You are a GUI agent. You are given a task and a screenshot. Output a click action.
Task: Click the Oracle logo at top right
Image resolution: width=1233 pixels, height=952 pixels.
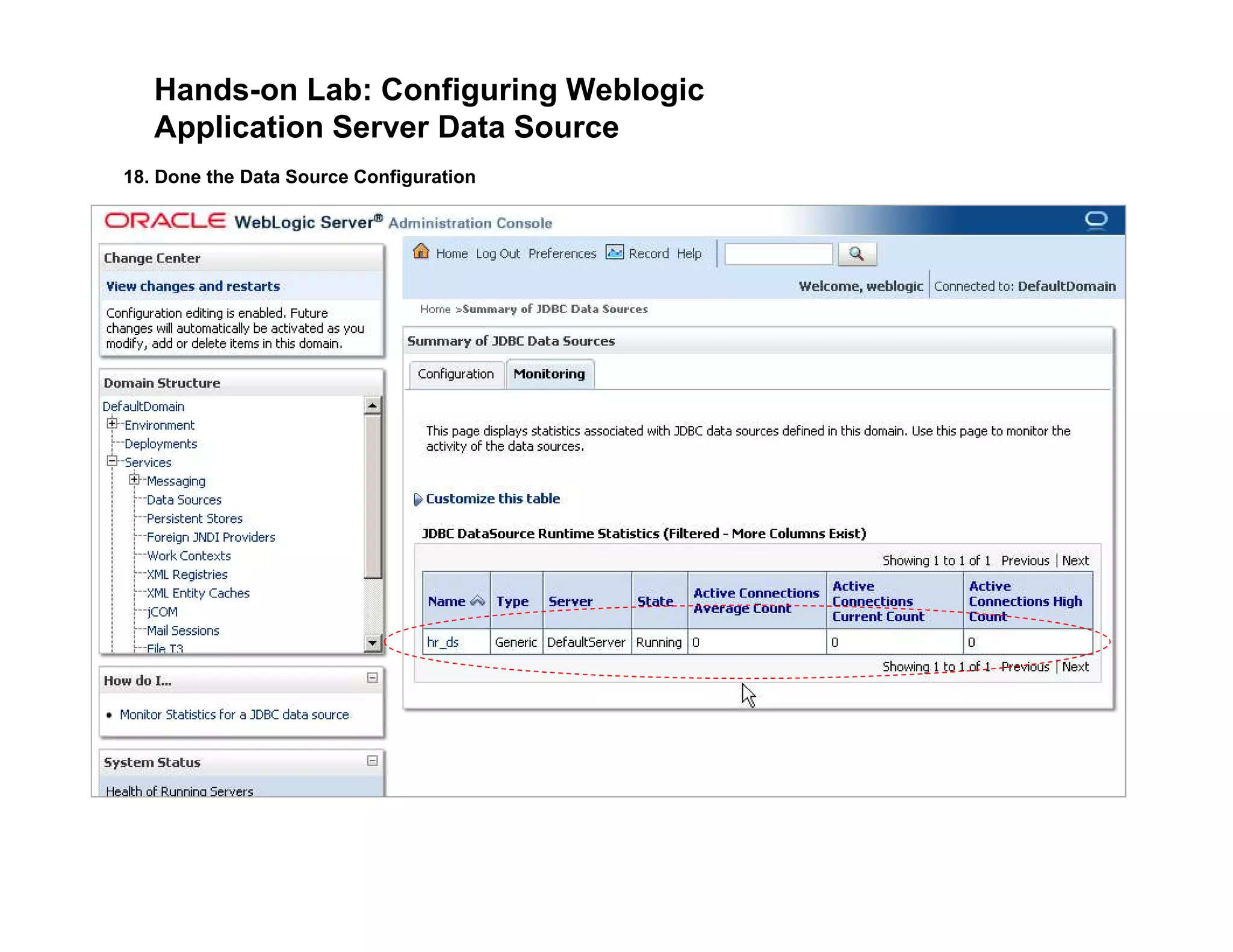(x=1096, y=220)
